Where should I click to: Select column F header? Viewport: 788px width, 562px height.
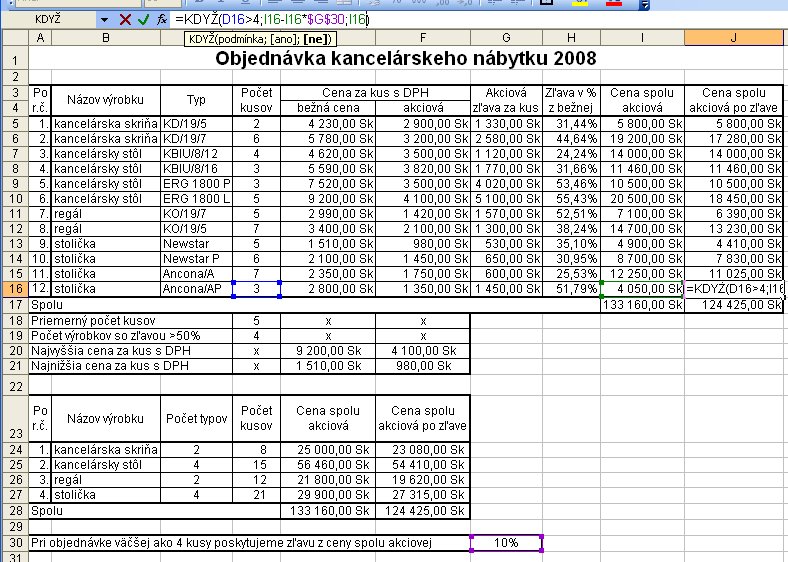coord(423,38)
